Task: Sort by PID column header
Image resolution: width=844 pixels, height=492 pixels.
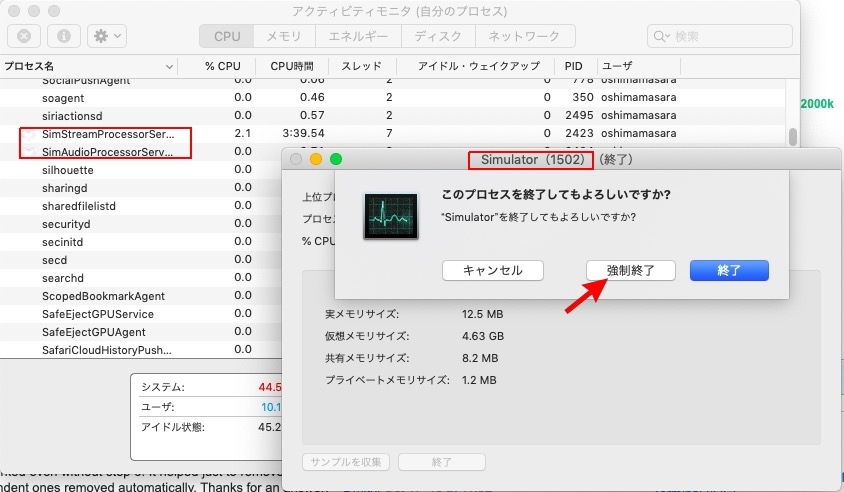Action: point(574,66)
